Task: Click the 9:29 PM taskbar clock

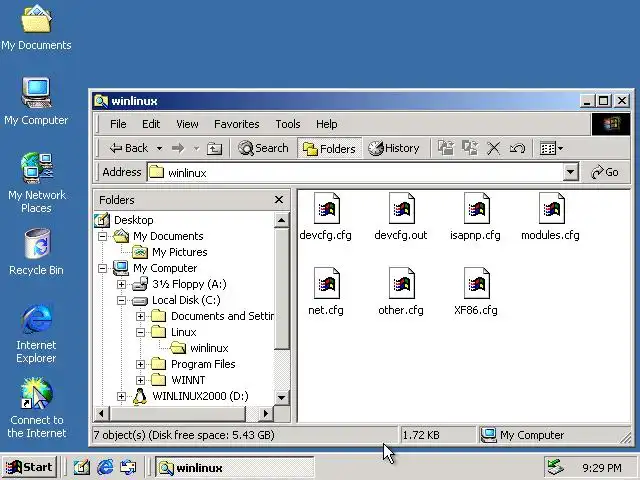Action: (602, 468)
